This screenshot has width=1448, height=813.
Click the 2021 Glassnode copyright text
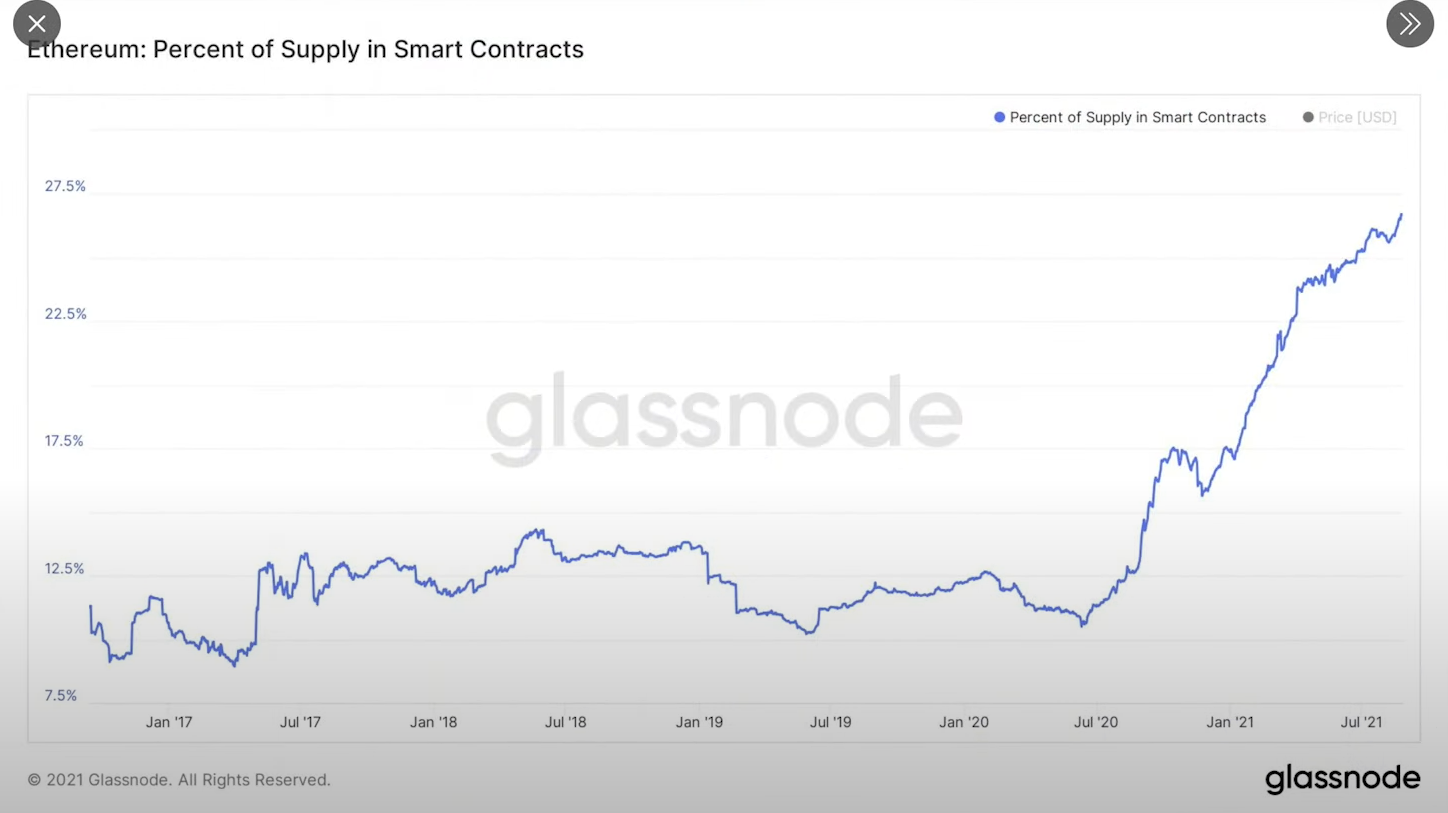[x=179, y=780]
